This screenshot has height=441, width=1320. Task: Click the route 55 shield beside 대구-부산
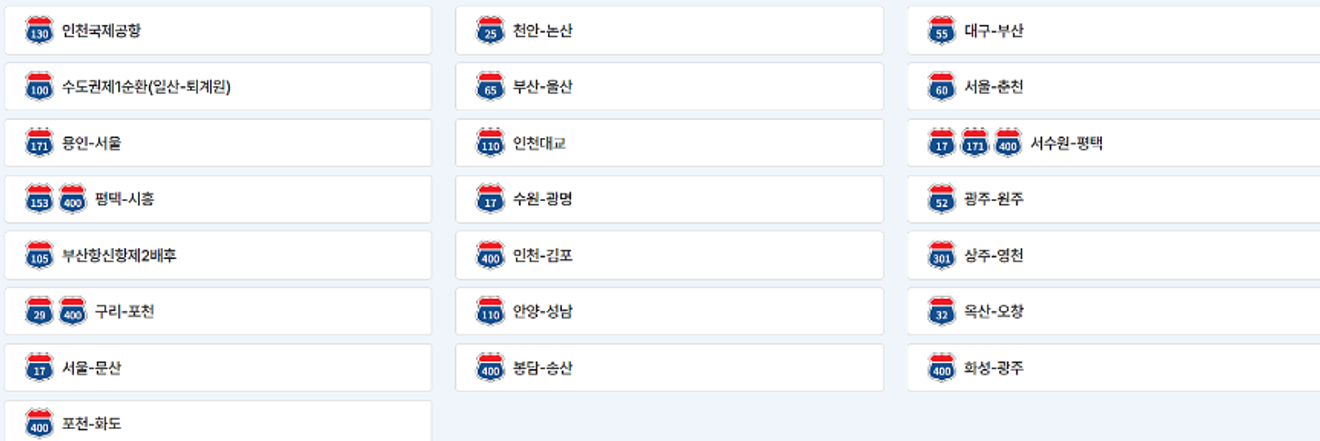[942, 31]
